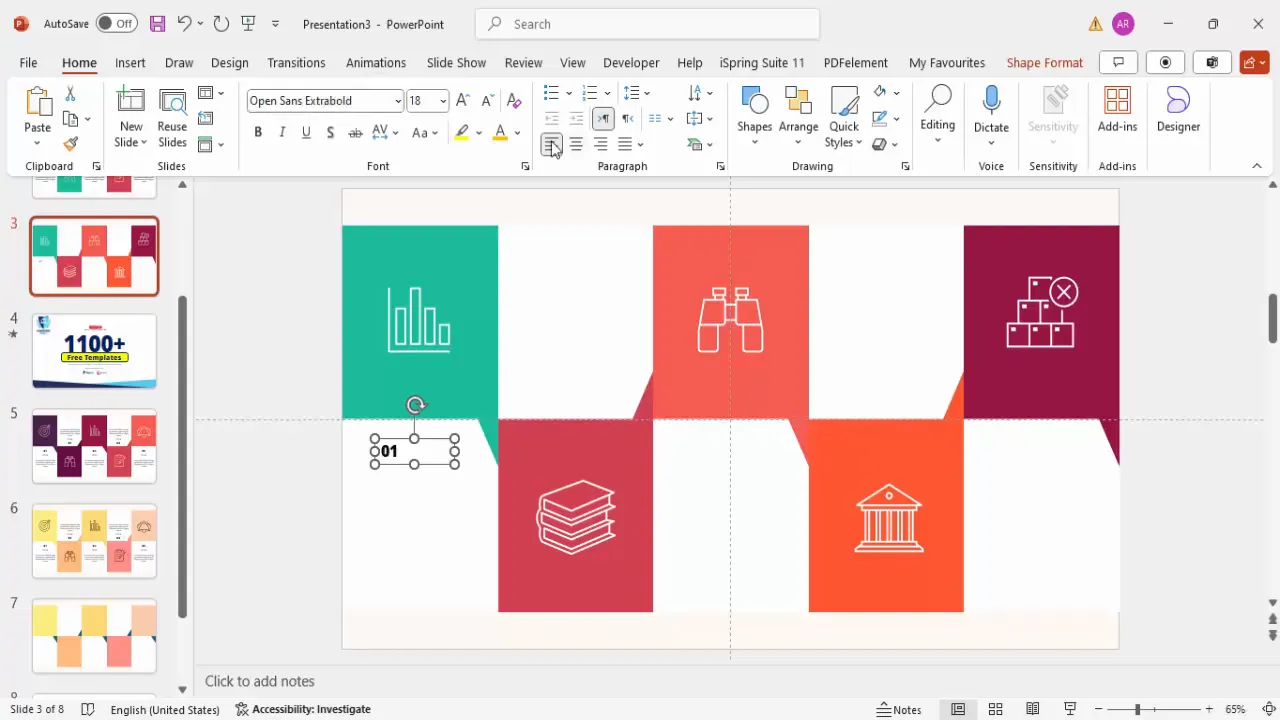
Task: Switch to Reading View
Action: click(x=1032, y=709)
